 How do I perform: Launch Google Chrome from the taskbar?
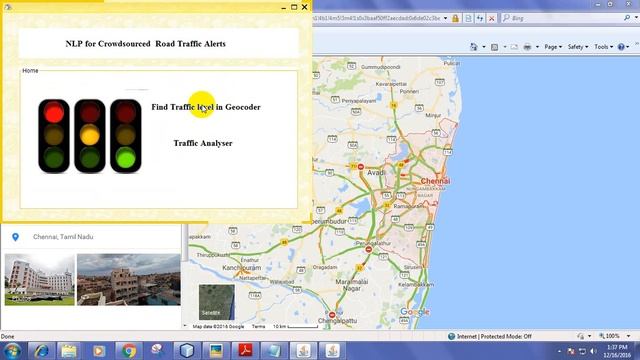pos(128,351)
